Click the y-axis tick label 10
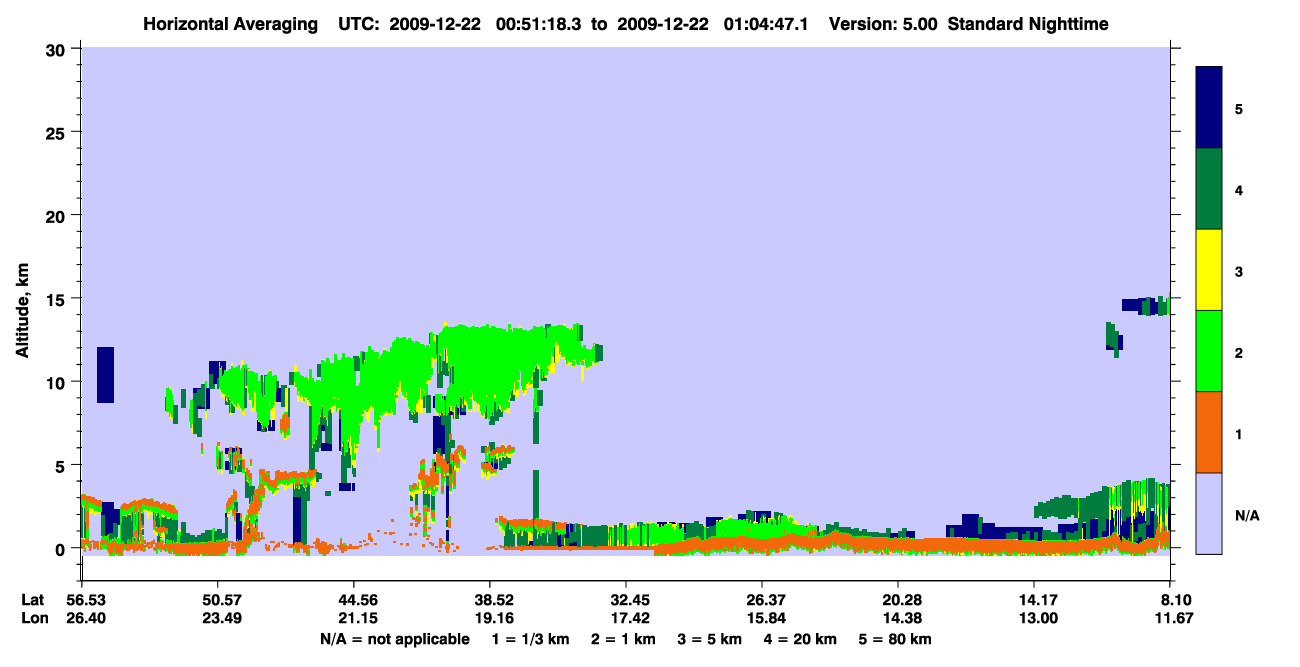This screenshot has height=667, width=1300. 58,382
